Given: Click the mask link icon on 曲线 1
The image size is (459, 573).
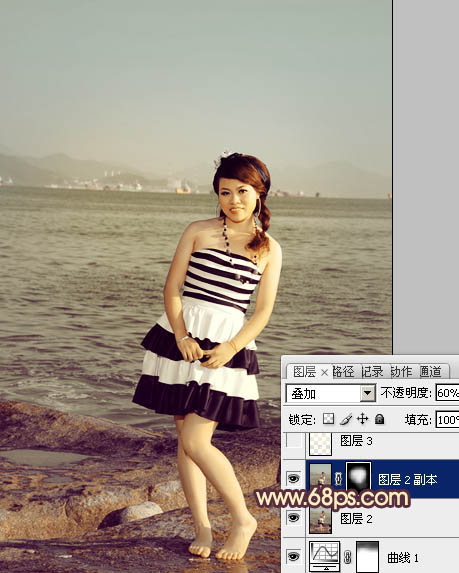Looking at the screenshot, I should coord(348,557).
